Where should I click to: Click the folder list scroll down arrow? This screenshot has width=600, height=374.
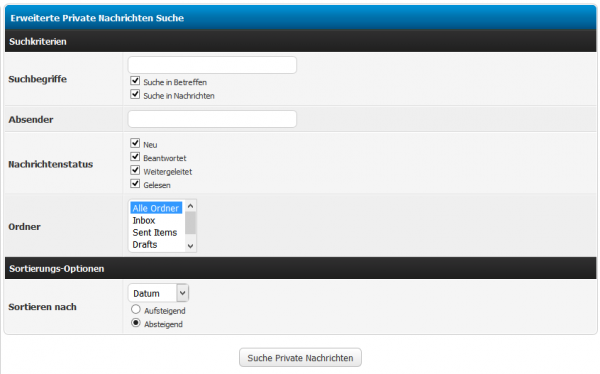pyautogui.click(x=191, y=246)
